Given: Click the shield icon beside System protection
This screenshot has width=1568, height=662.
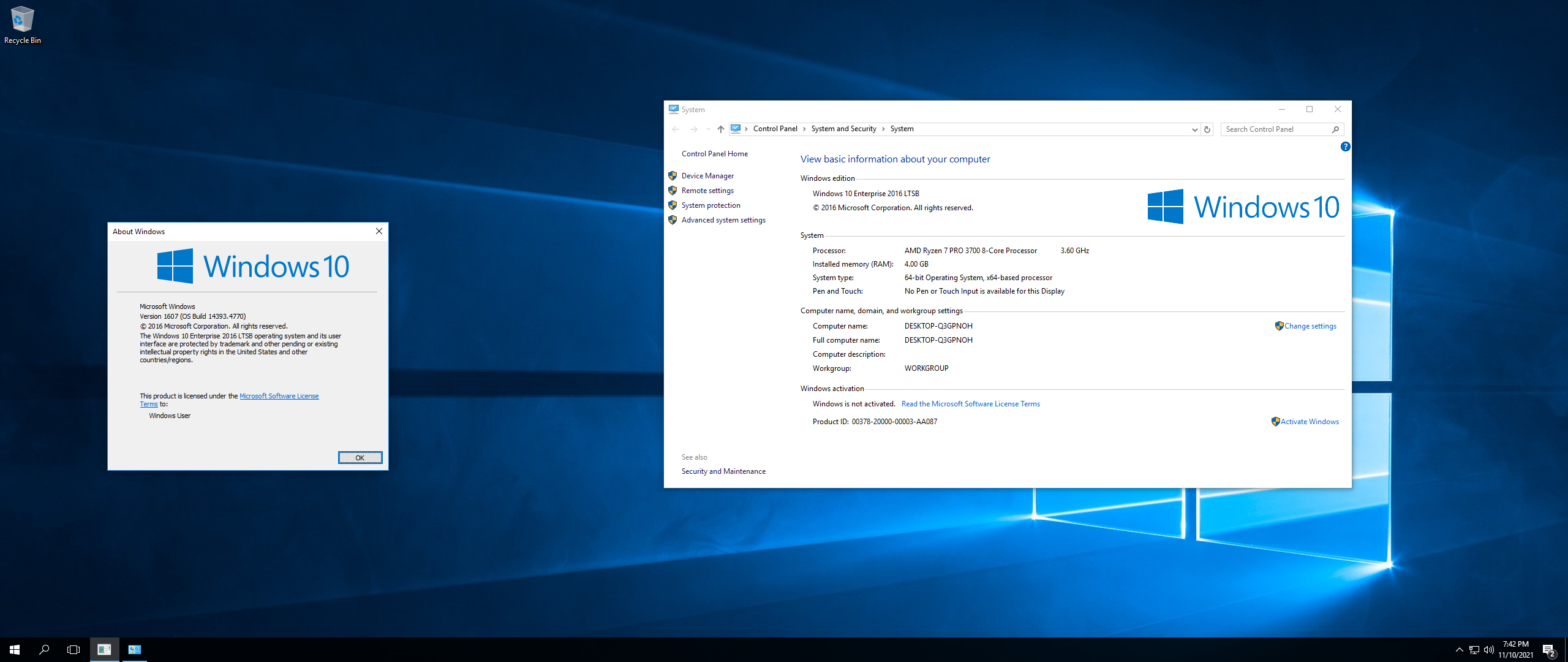Looking at the screenshot, I should coord(673,205).
